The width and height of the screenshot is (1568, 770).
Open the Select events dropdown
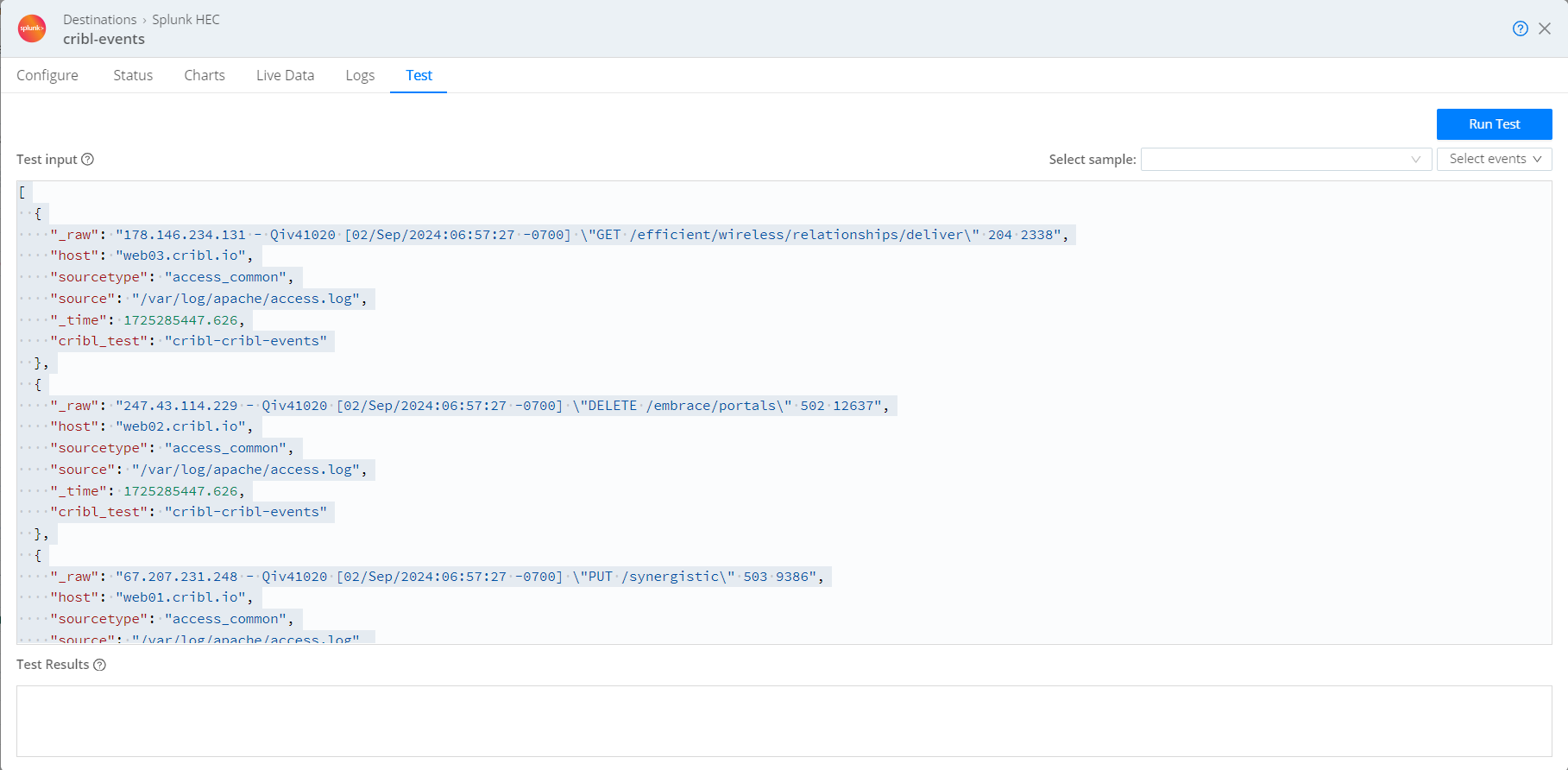1494,159
